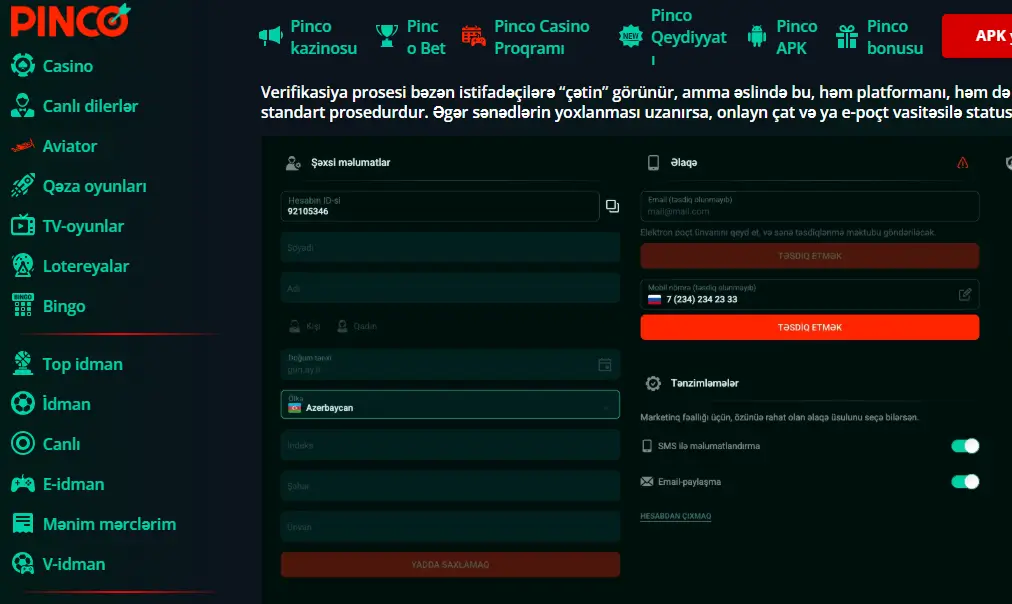Click the Mənim mərclərim list icon
This screenshot has height=604, width=1012.
(x=23, y=524)
